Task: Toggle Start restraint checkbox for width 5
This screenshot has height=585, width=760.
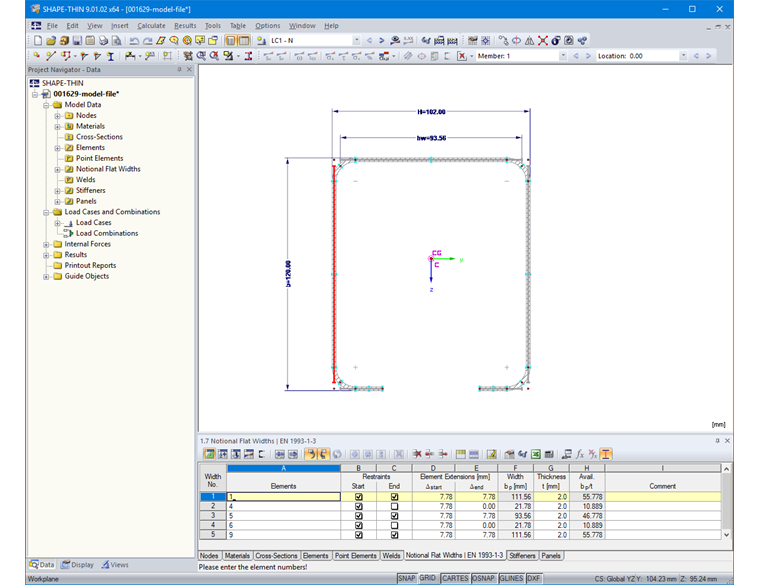Action: [x=359, y=535]
